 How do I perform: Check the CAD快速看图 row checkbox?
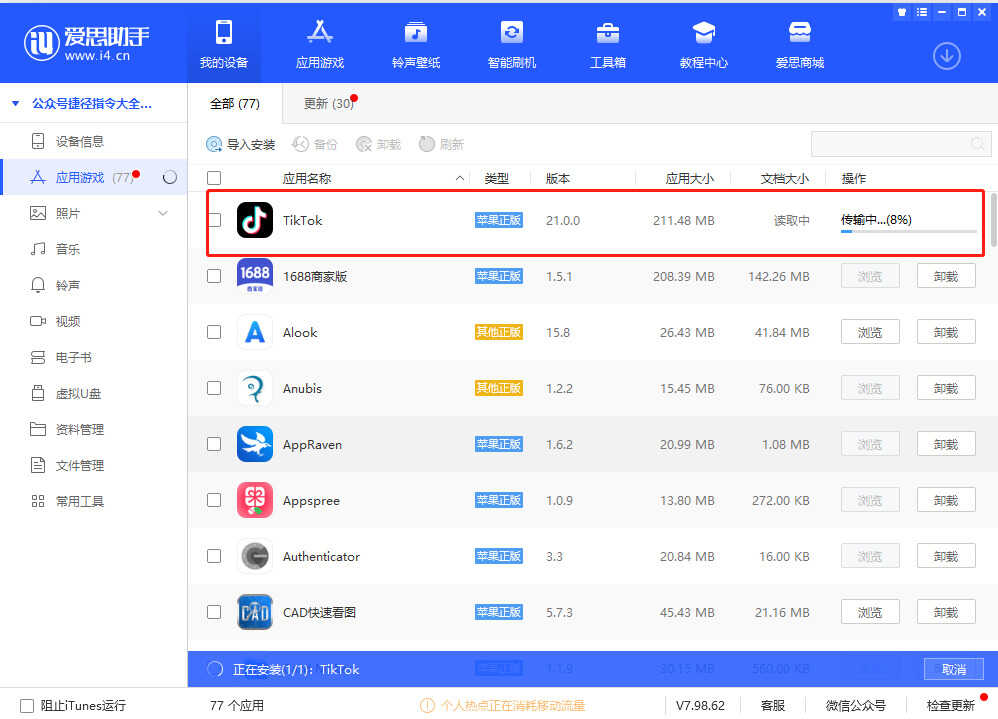coord(214,612)
